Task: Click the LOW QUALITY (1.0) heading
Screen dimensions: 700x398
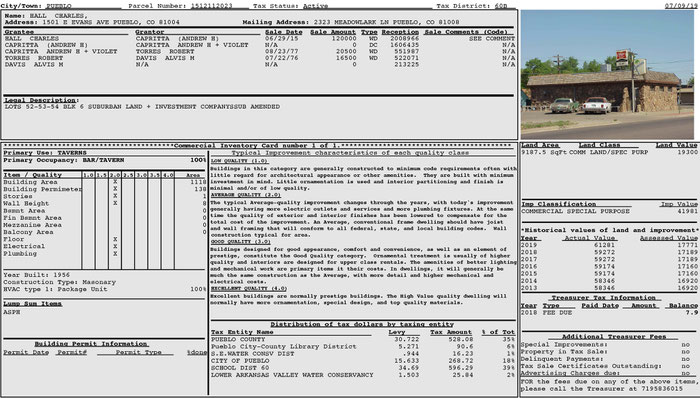Action: point(239,161)
